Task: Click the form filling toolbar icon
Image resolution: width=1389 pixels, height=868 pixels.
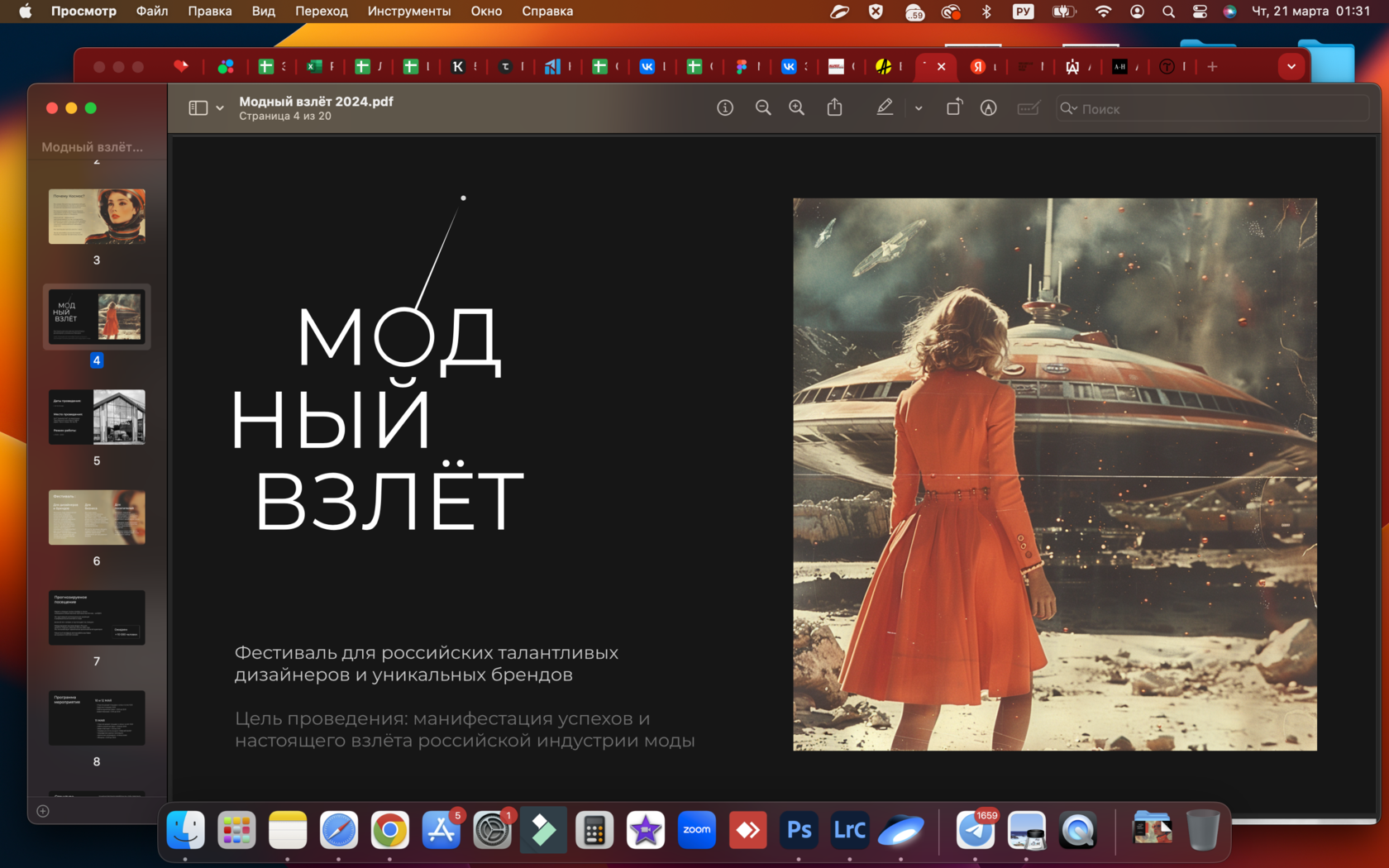Action: click(1029, 108)
